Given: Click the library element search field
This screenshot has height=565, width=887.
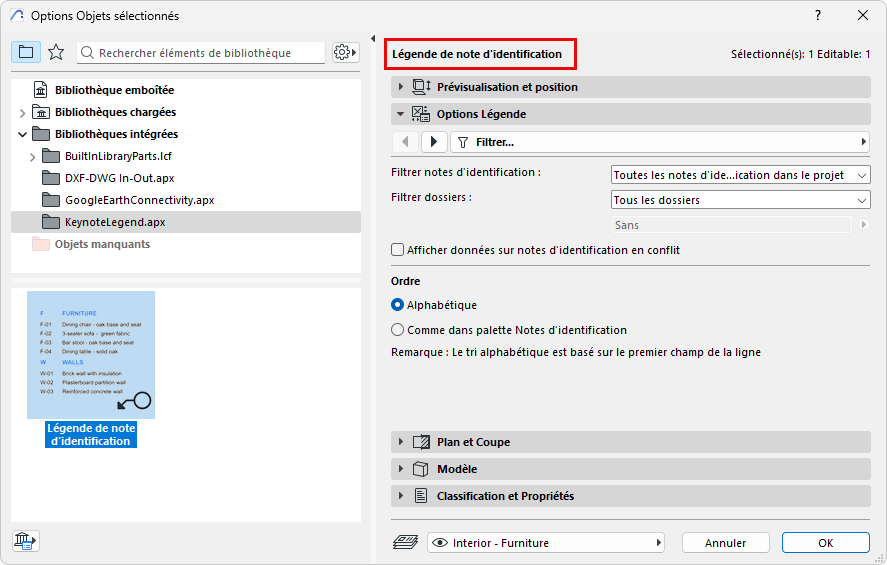Looking at the screenshot, I should click(x=205, y=53).
